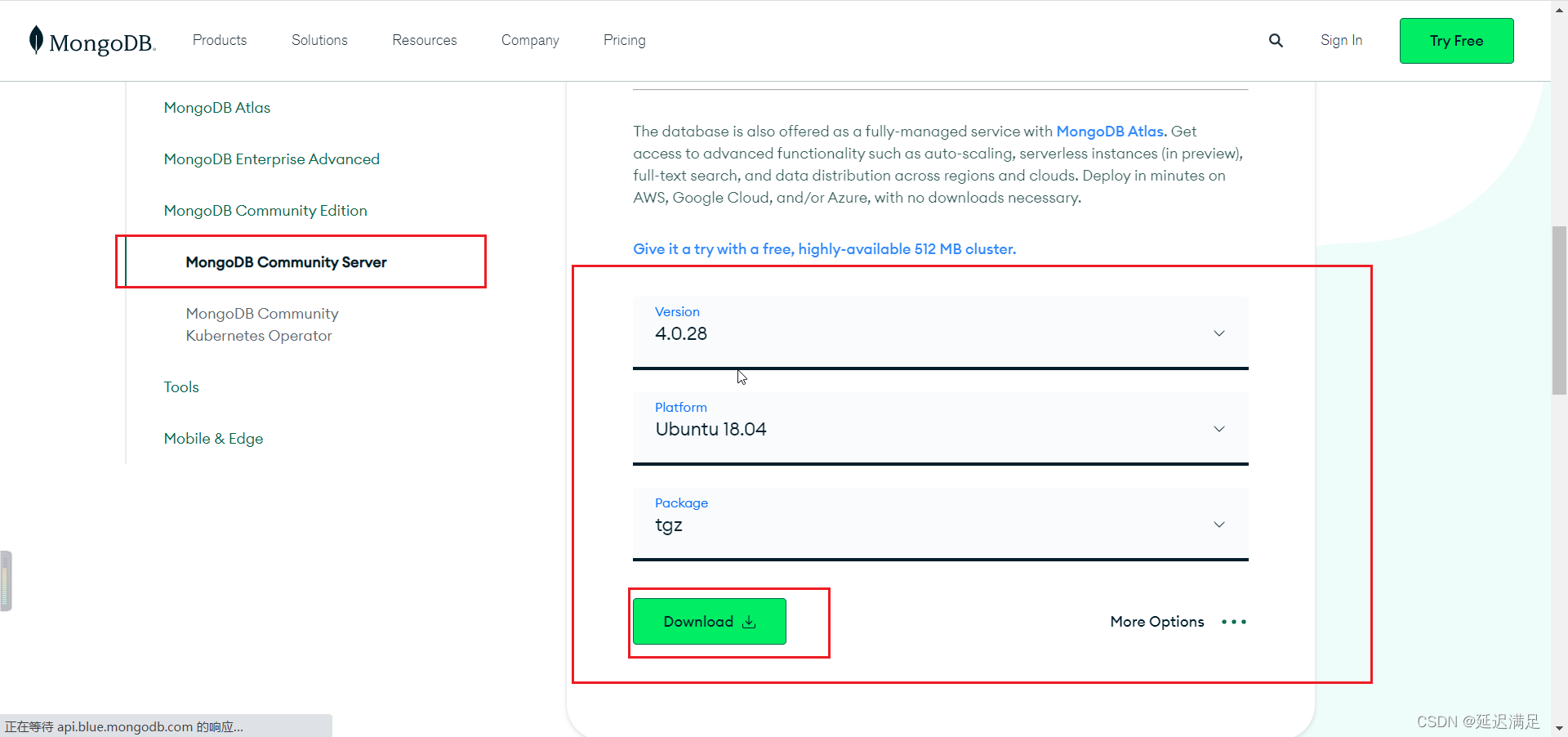Click the Sign In link
The width and height of the screenshot is (1568, 737).
click(x=1341, y=40)
